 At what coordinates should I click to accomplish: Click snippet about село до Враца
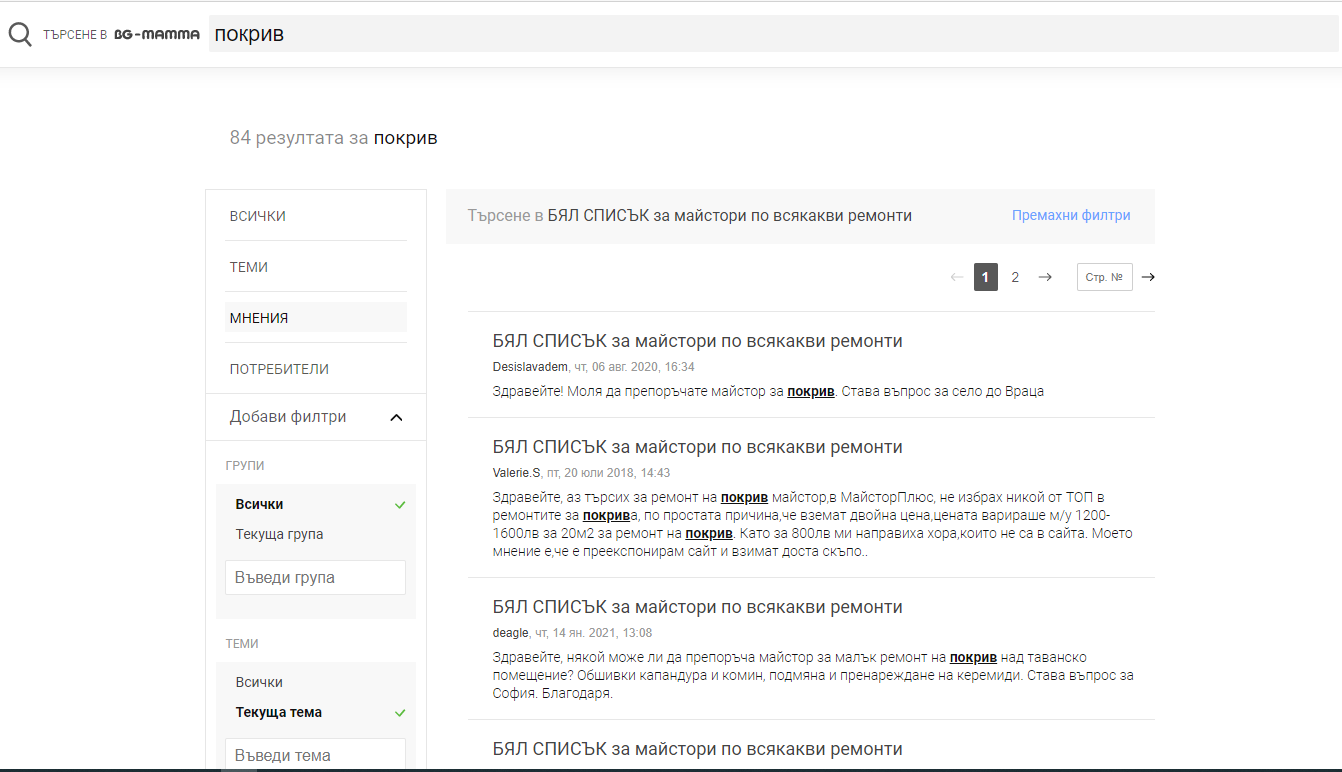(768, 391)
